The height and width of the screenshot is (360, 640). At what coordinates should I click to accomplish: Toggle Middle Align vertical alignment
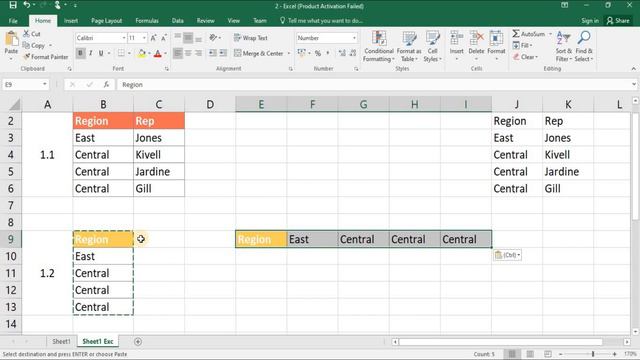188,38
